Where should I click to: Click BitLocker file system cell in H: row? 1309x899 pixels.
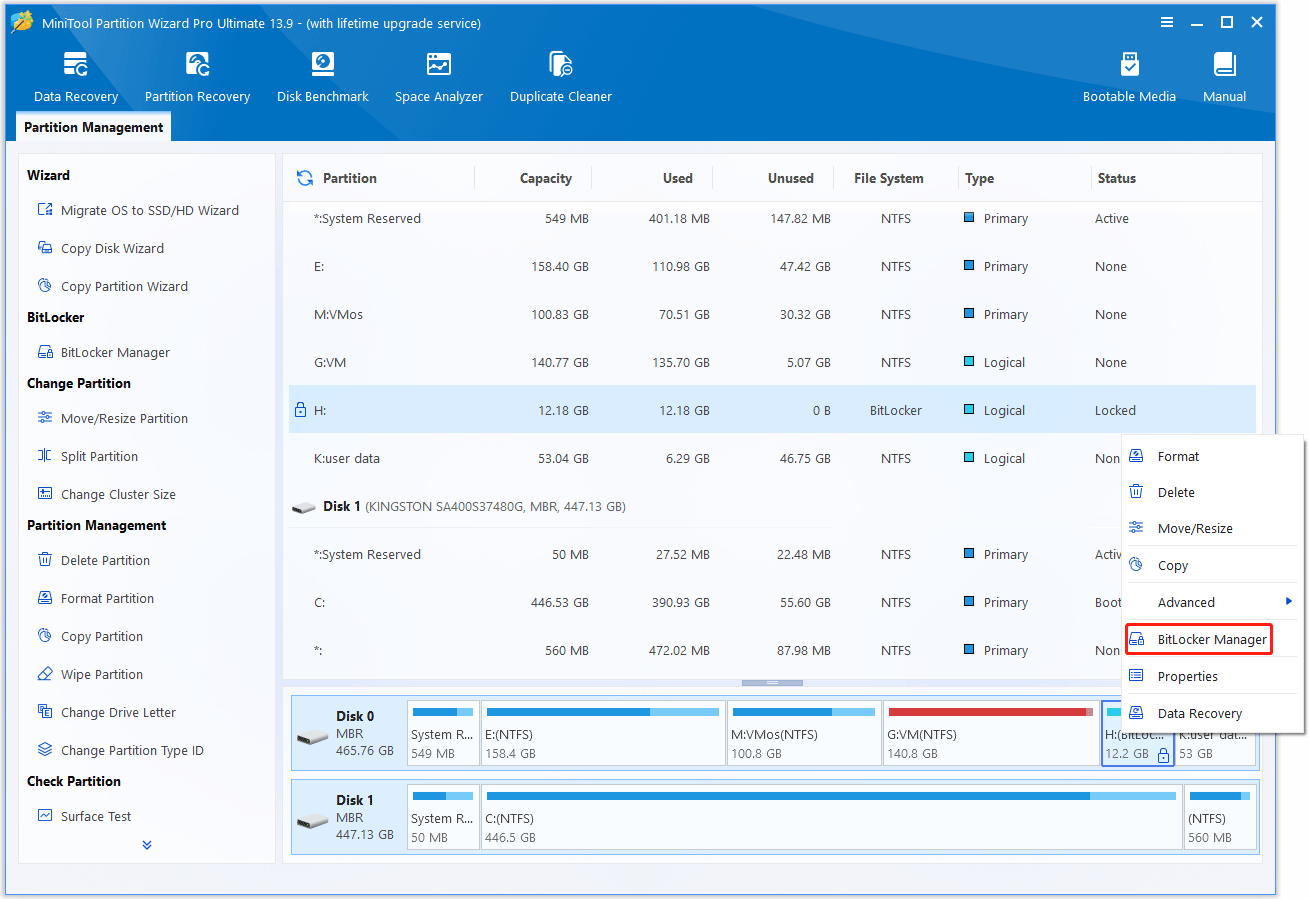point(896,410)
